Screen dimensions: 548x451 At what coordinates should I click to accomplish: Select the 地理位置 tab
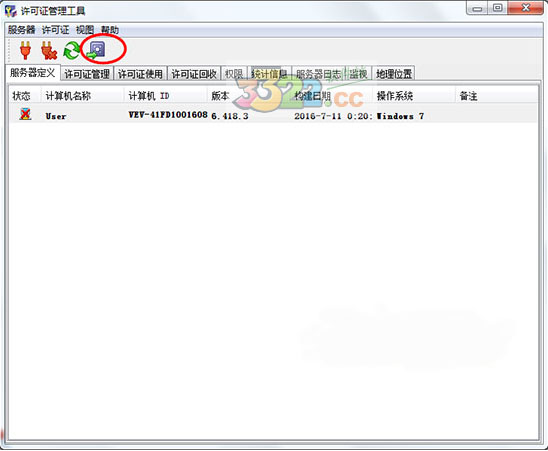(x=394, y=74)
